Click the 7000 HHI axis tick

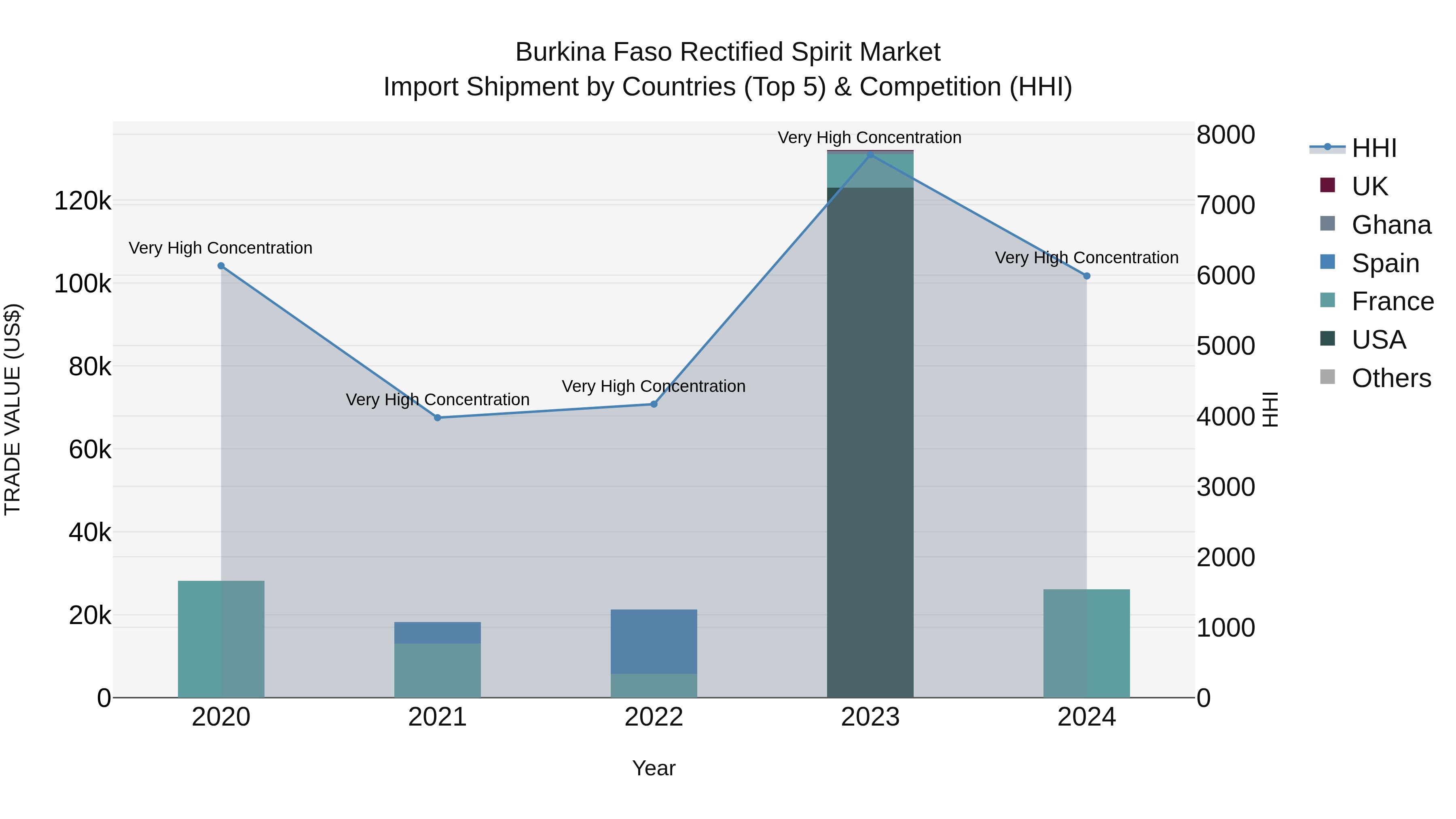pos(1226,205)
